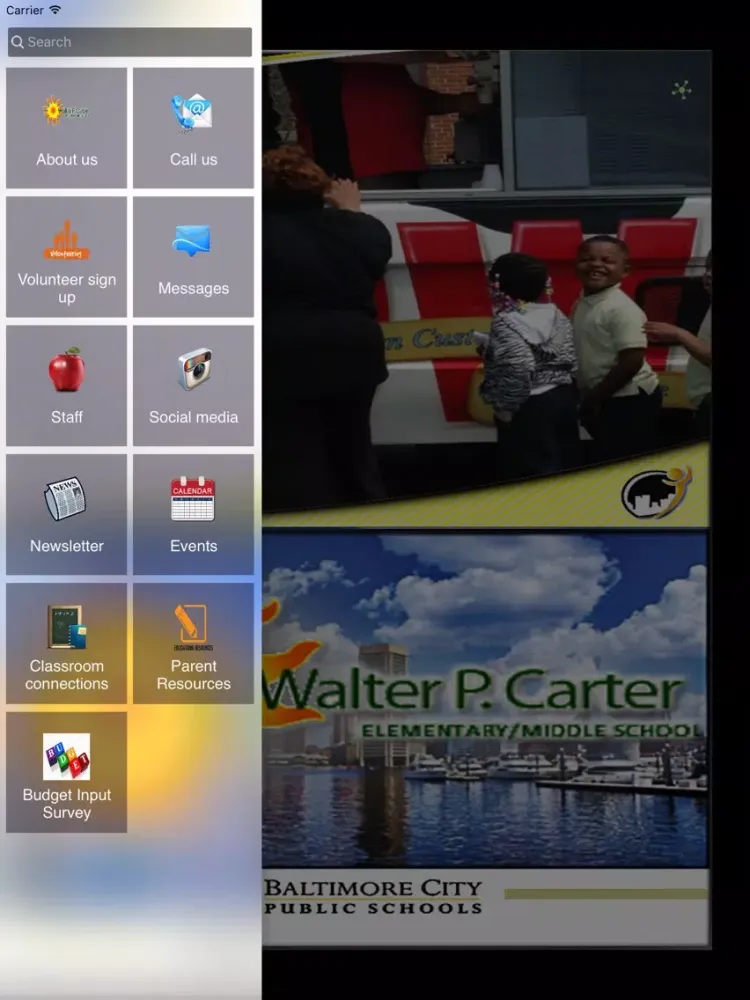
Task: Select the About us label
Action: [x=66, y=159]
